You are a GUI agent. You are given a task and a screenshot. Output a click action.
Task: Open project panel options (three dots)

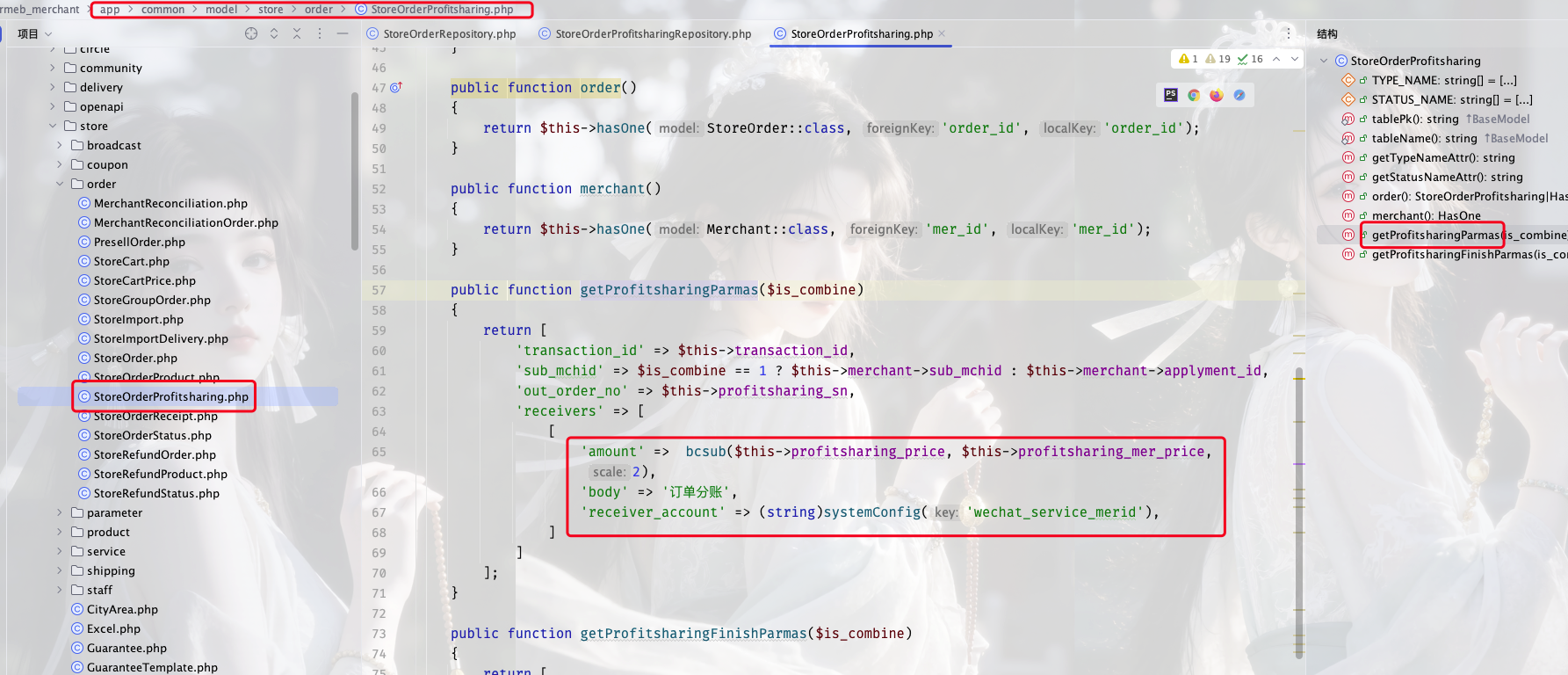(x=320, y=33)
